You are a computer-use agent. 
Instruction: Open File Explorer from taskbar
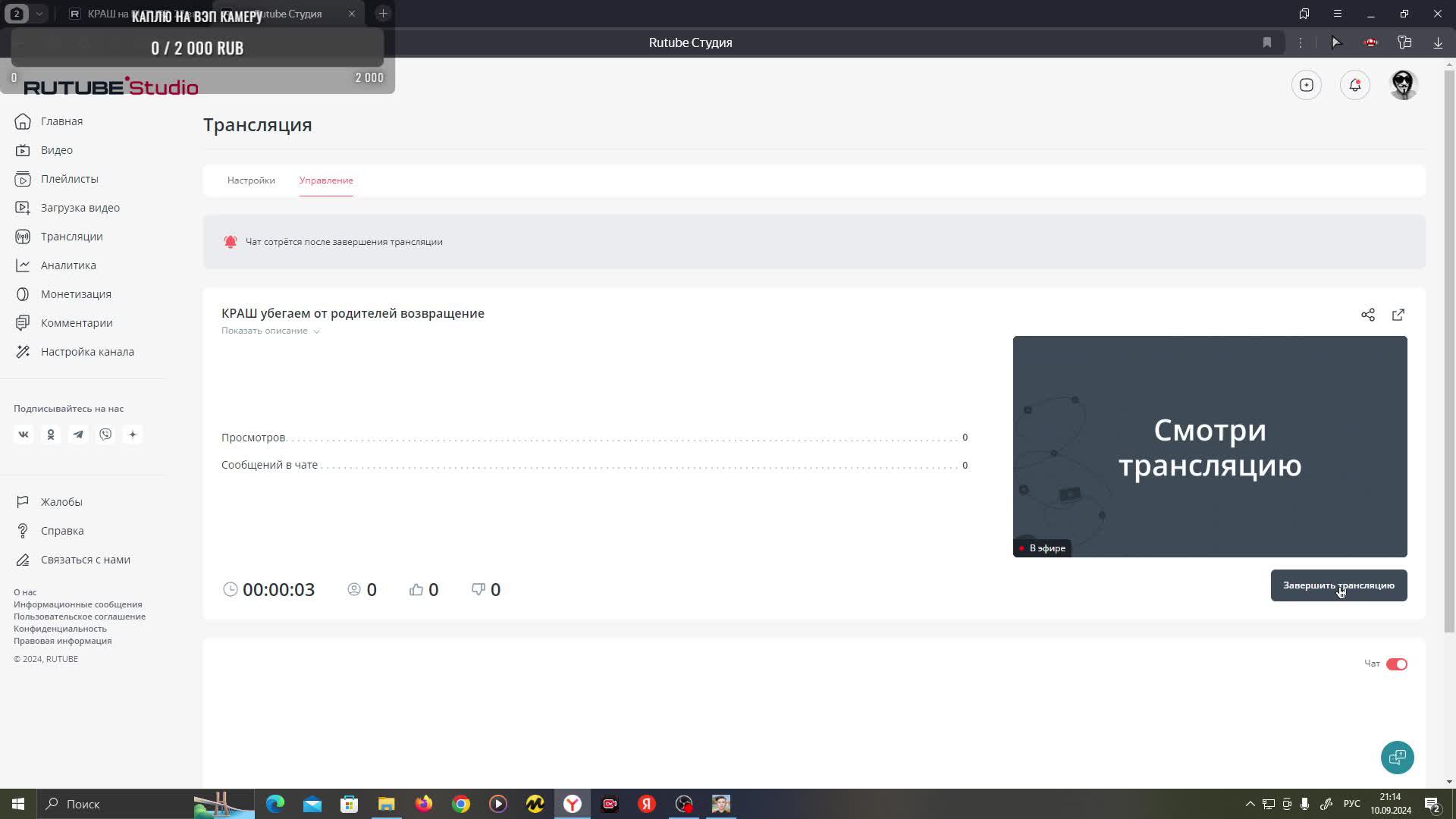[387, 804]
